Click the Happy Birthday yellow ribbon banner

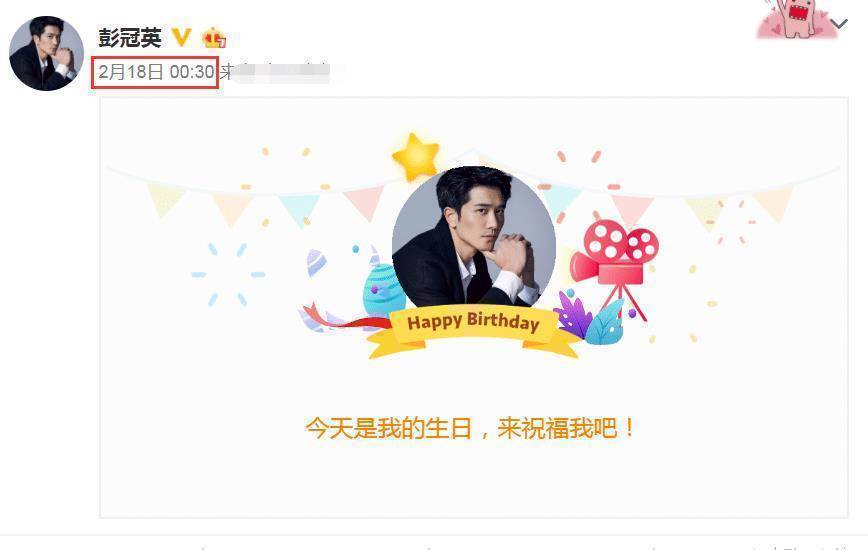(x=474, y=331)
